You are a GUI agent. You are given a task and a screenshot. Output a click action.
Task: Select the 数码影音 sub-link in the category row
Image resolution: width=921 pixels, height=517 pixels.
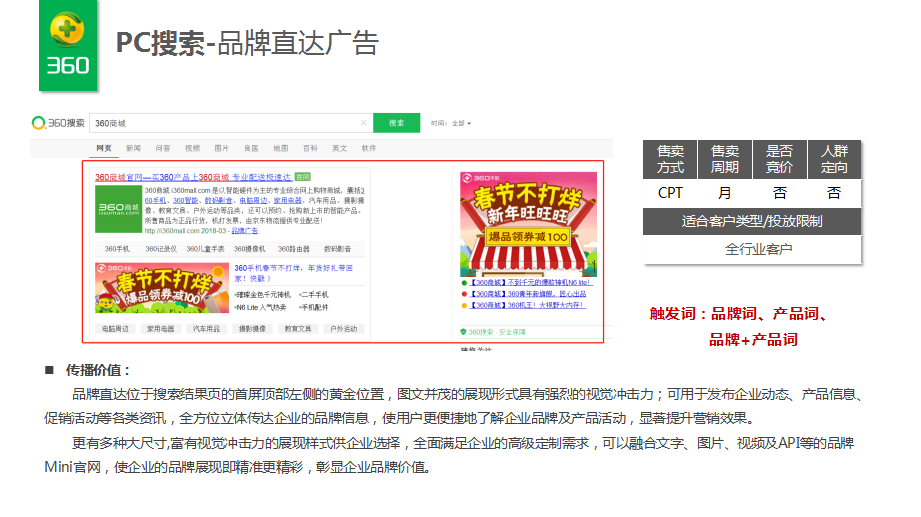[338, 249]
